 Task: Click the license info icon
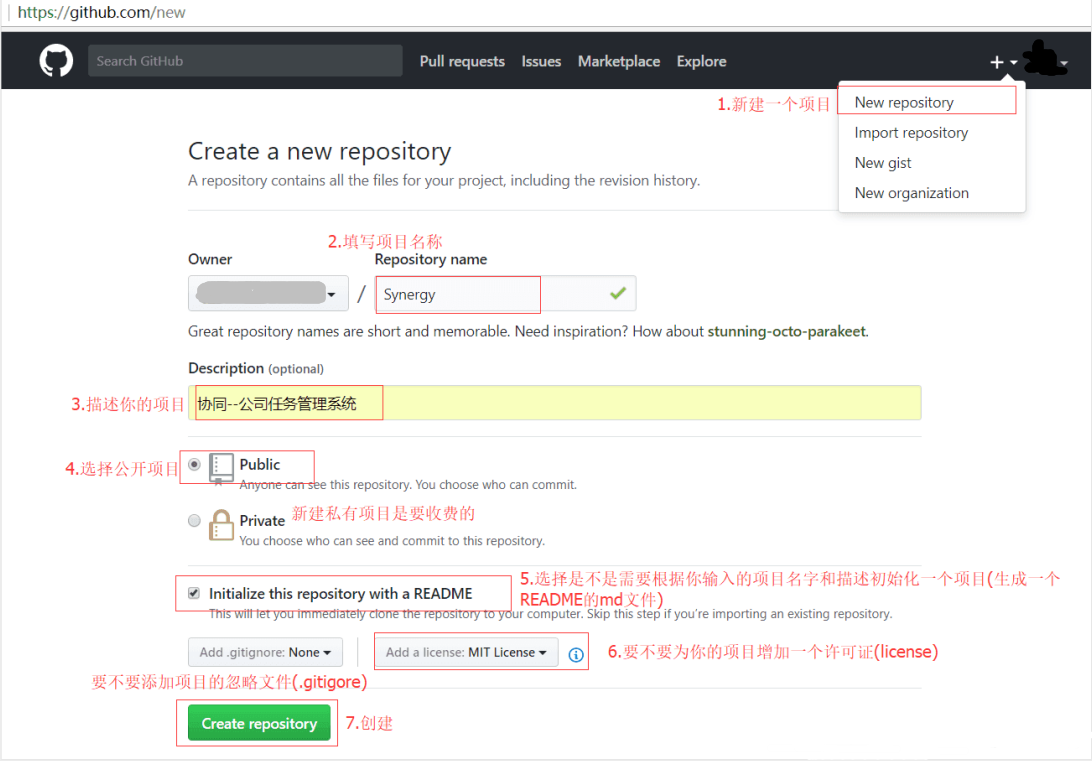tap(575, 654)
